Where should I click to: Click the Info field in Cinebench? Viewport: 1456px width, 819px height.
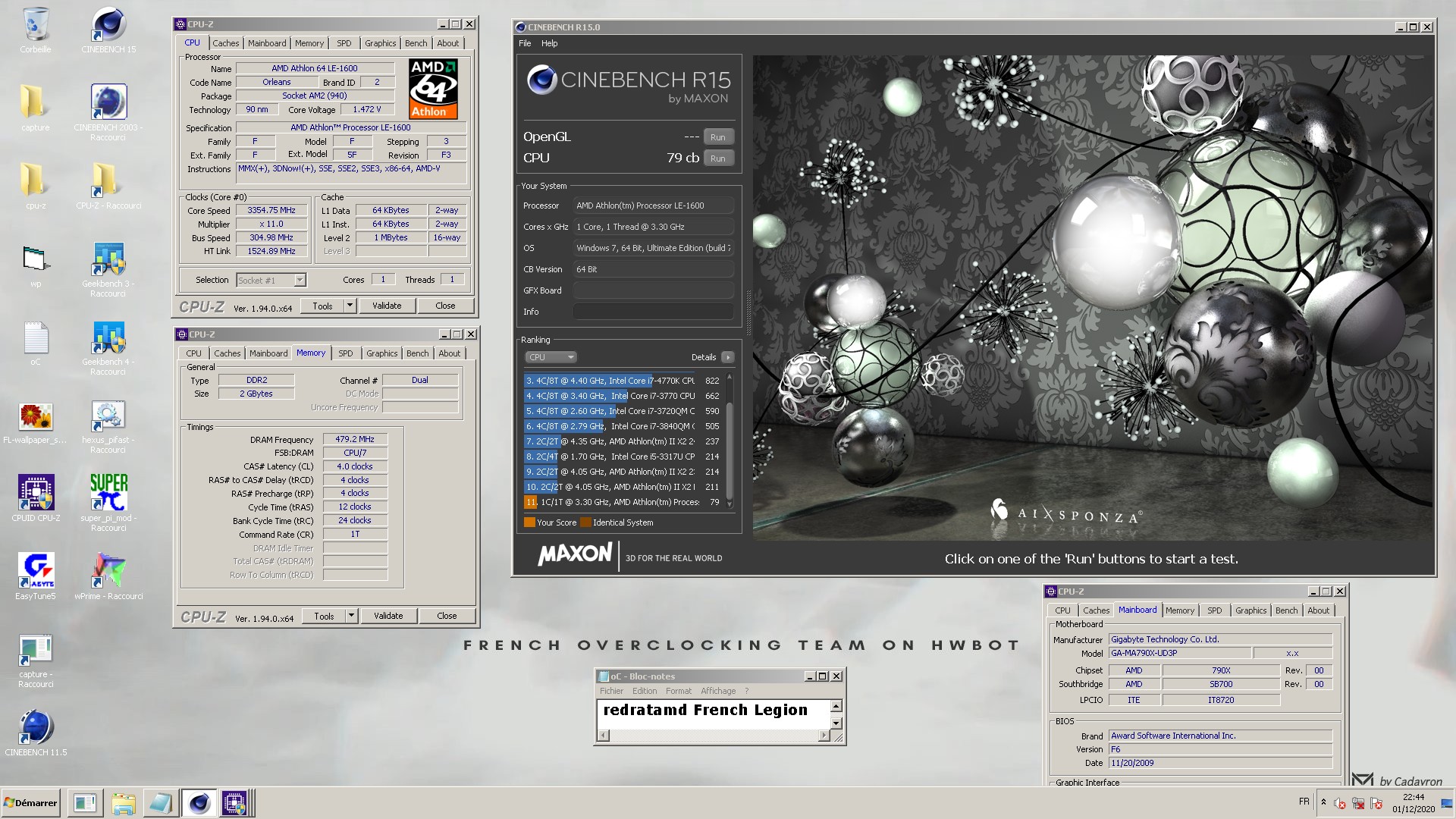tap(653, 312)
